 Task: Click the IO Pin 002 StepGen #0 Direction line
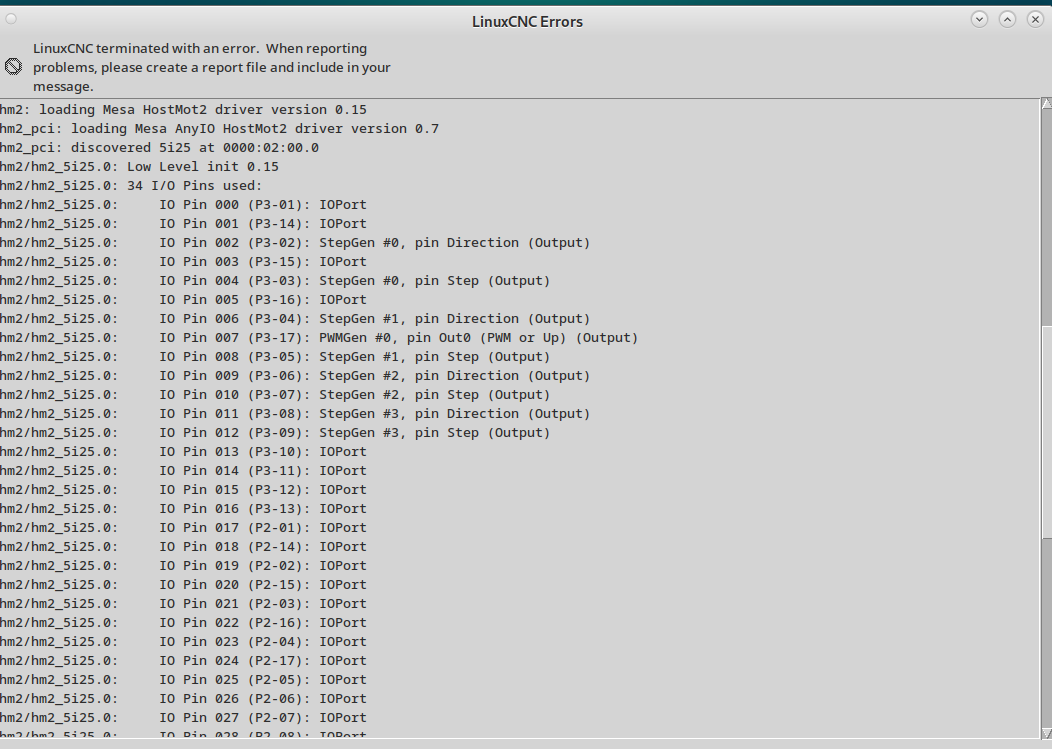(295, 242)
